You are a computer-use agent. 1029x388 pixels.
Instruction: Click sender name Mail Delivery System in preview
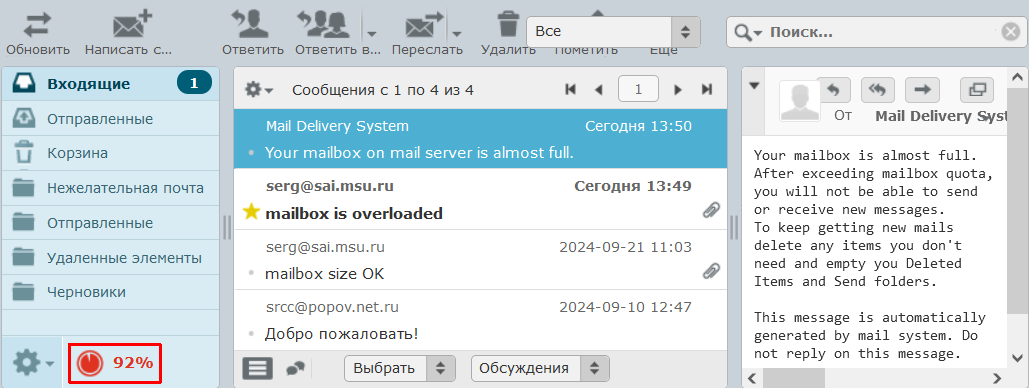(940, 116)
